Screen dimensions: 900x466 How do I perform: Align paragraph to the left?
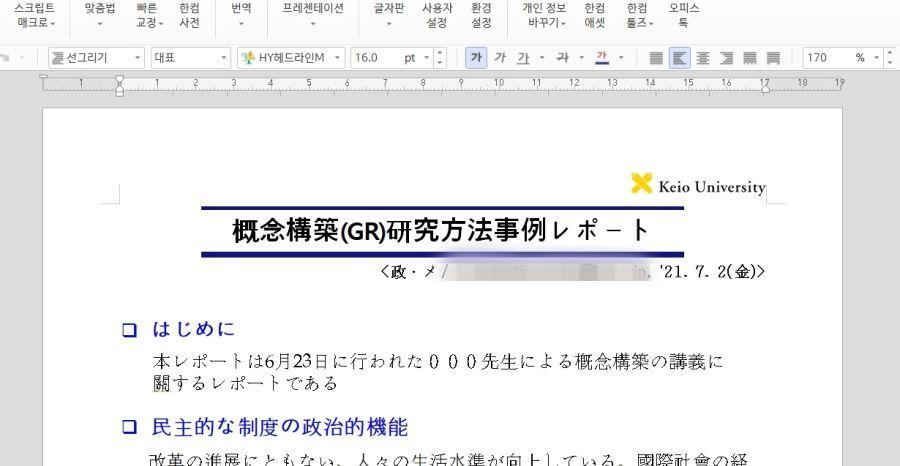(x=680, y=58)
